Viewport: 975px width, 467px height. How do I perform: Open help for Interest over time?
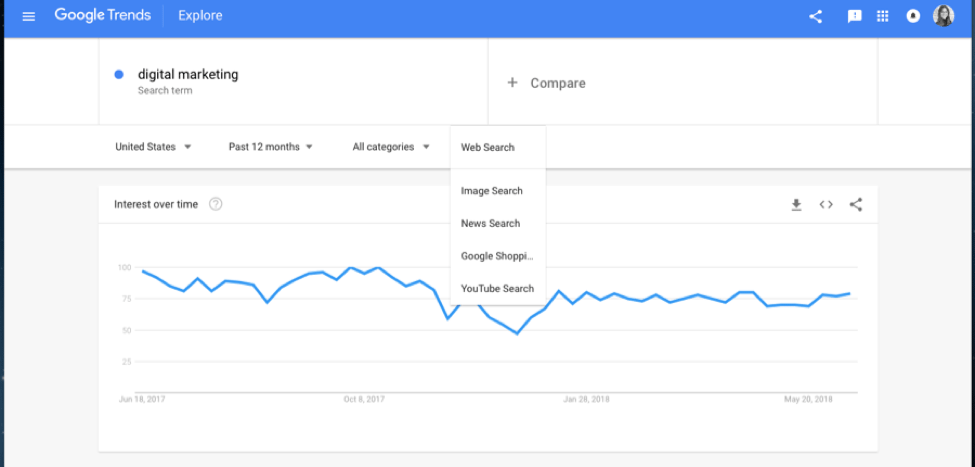click(x=215, y=205)
